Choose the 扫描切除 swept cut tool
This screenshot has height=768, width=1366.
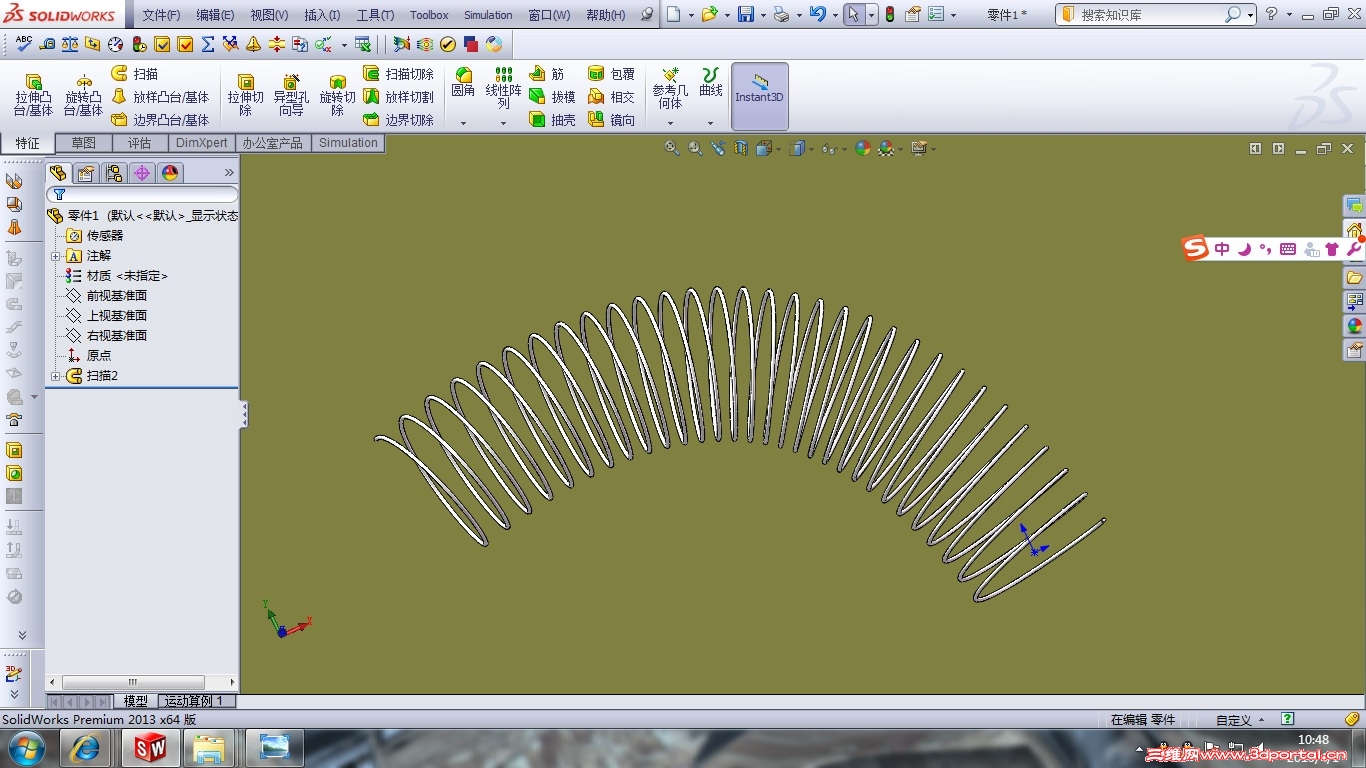click(x=398, y=74)
